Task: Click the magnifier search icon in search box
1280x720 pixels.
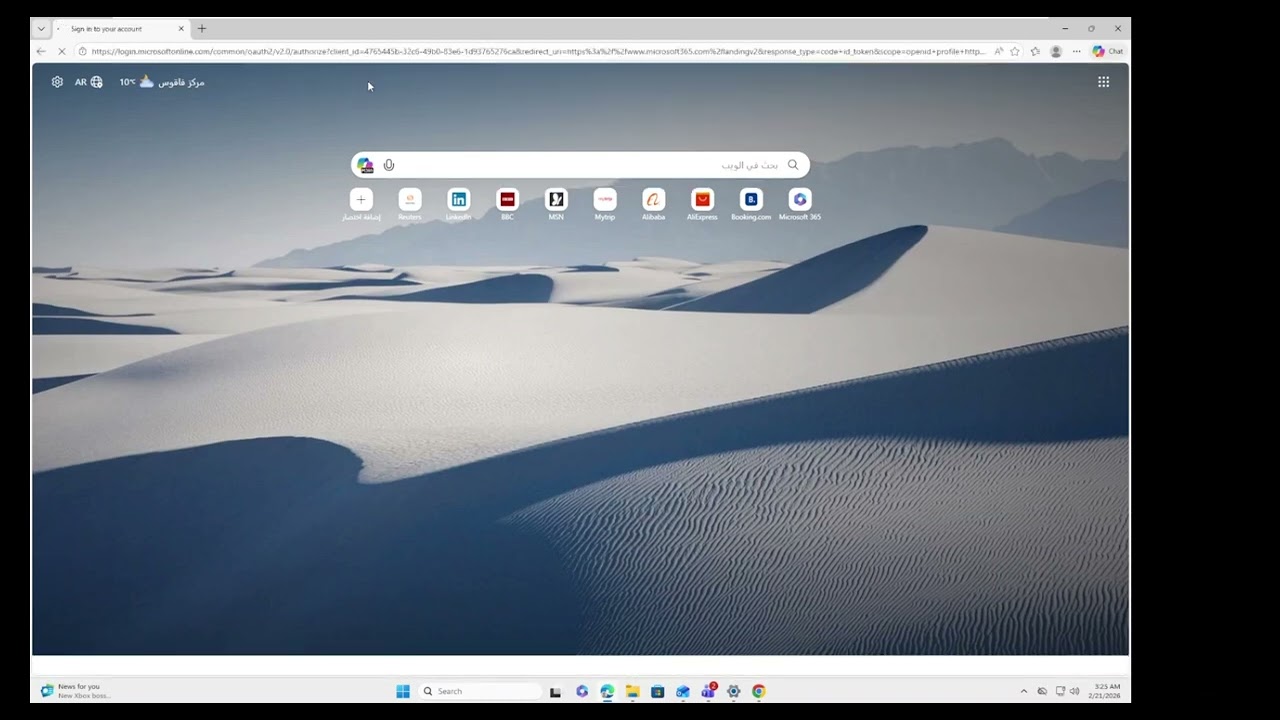Action: tap(793, 165)
